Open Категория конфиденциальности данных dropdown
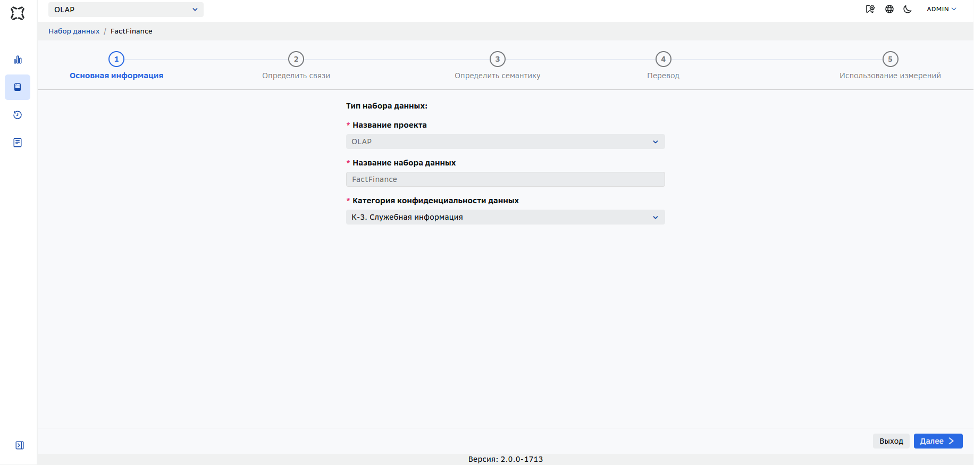The height and width of the screenshot is (466, 974). click(x=505, y=217)
